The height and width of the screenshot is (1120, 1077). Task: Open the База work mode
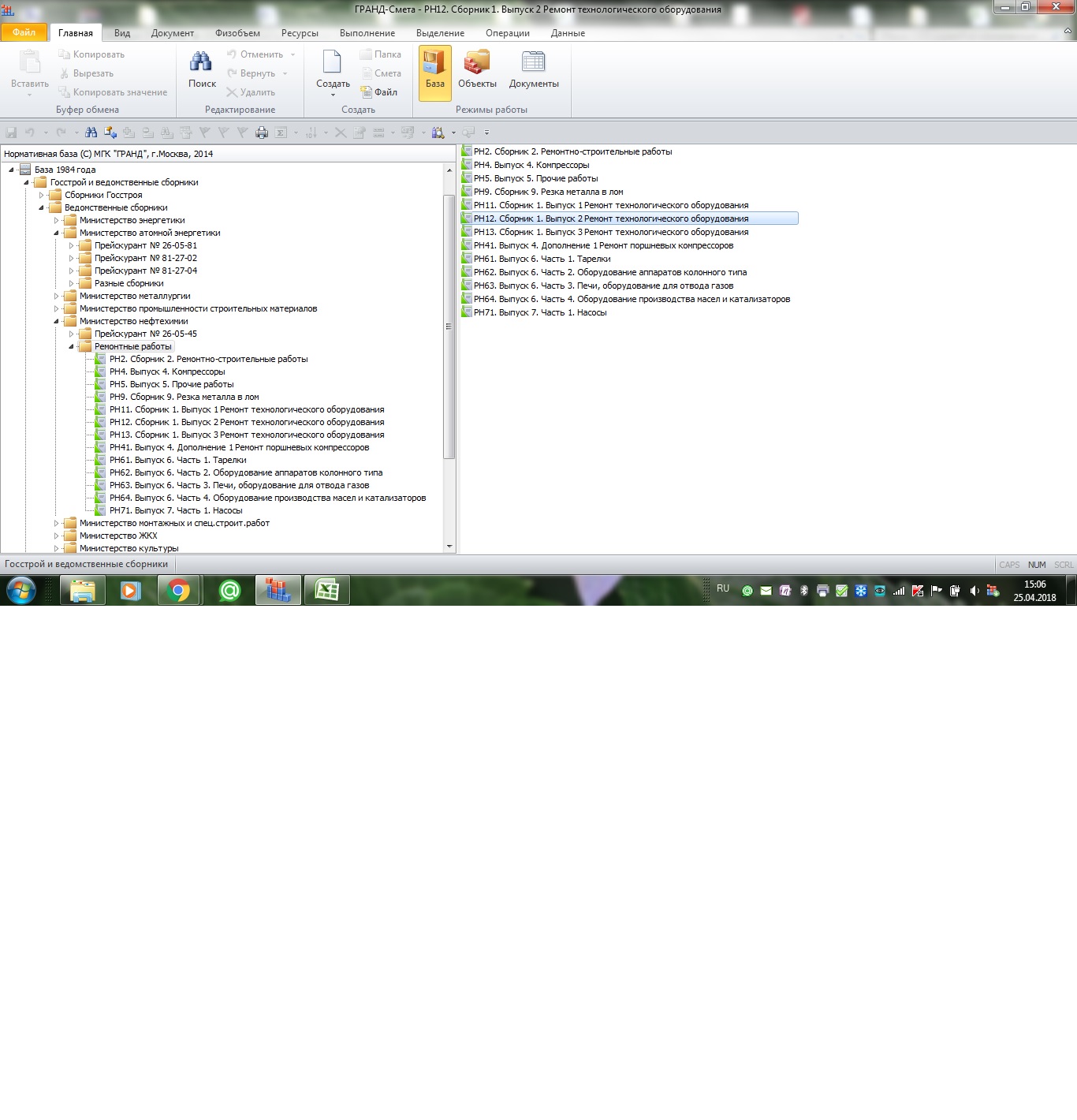(x=435, y=73)
